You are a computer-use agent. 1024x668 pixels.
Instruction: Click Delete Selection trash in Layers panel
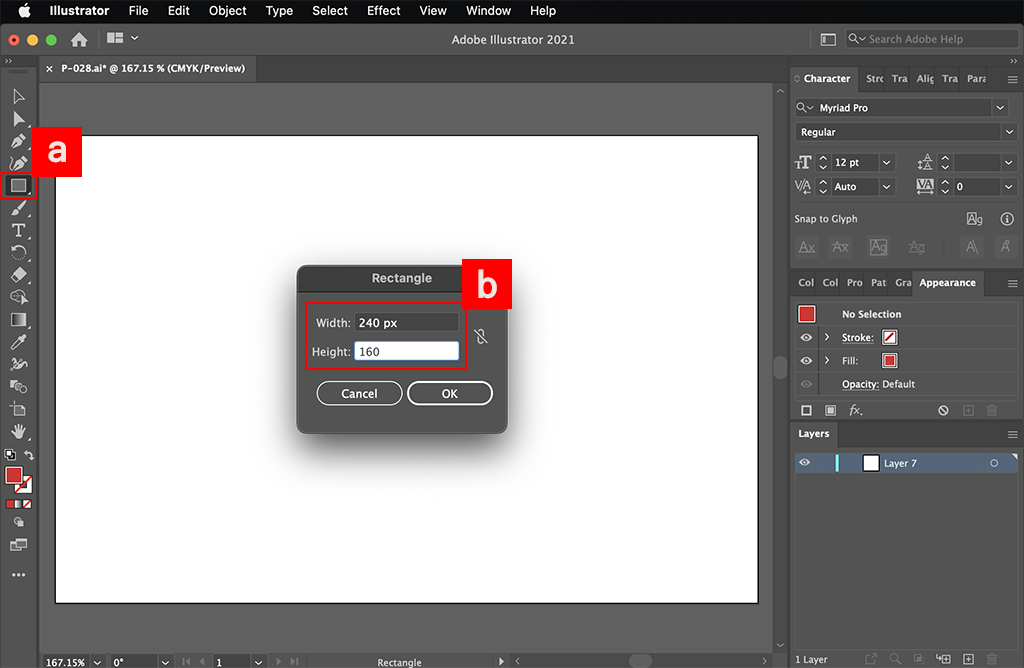tap(992, 659)
